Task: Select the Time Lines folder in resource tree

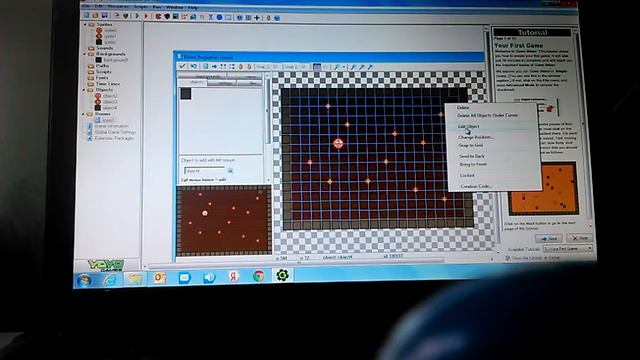Action: pos(108,84)
